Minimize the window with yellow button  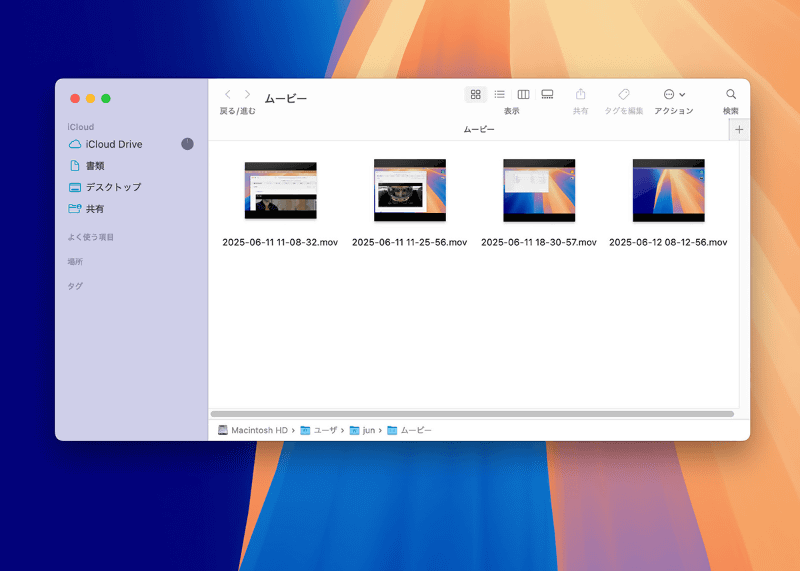[x=90, y=98]
